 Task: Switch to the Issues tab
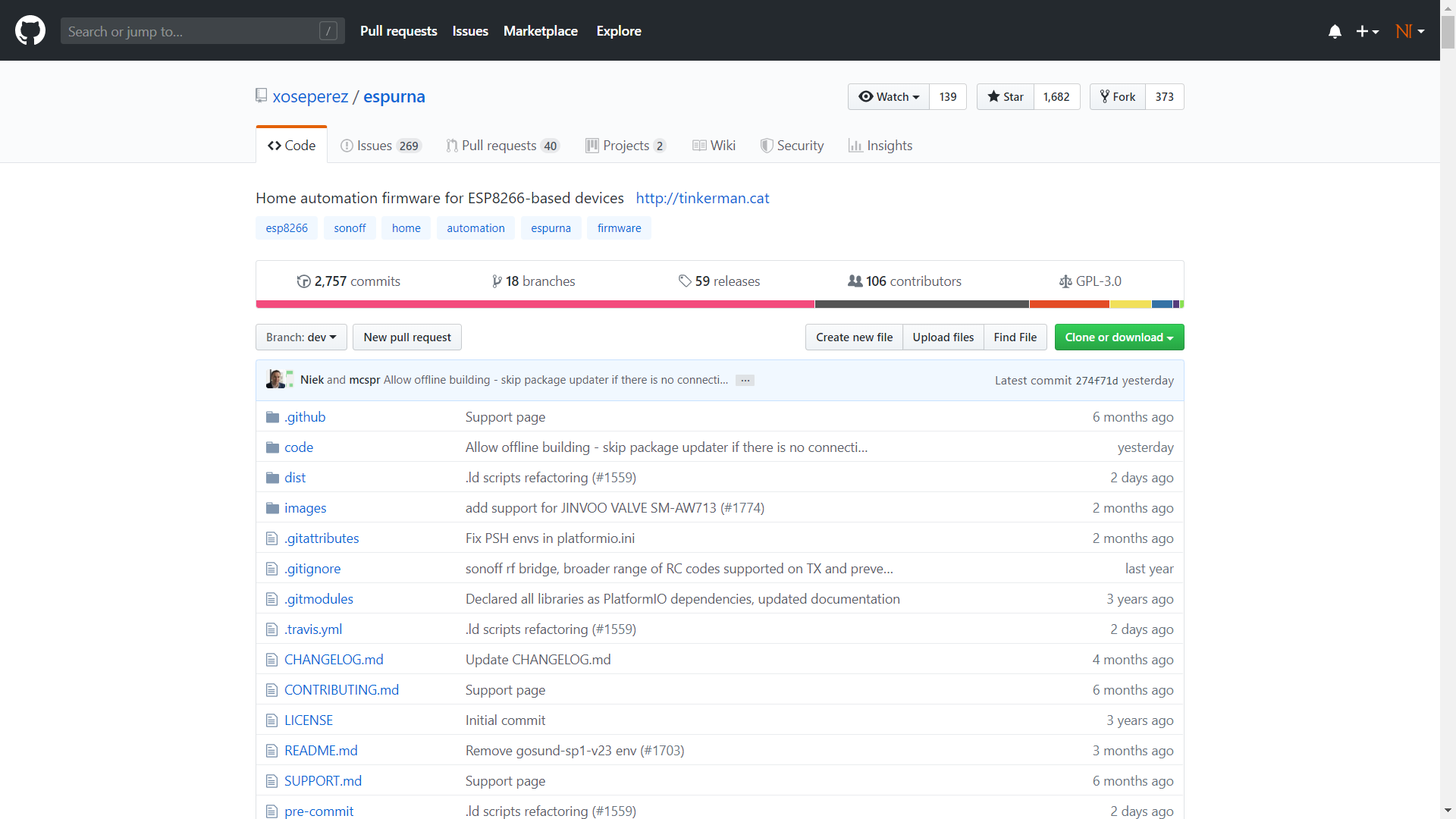coord(380,145)
